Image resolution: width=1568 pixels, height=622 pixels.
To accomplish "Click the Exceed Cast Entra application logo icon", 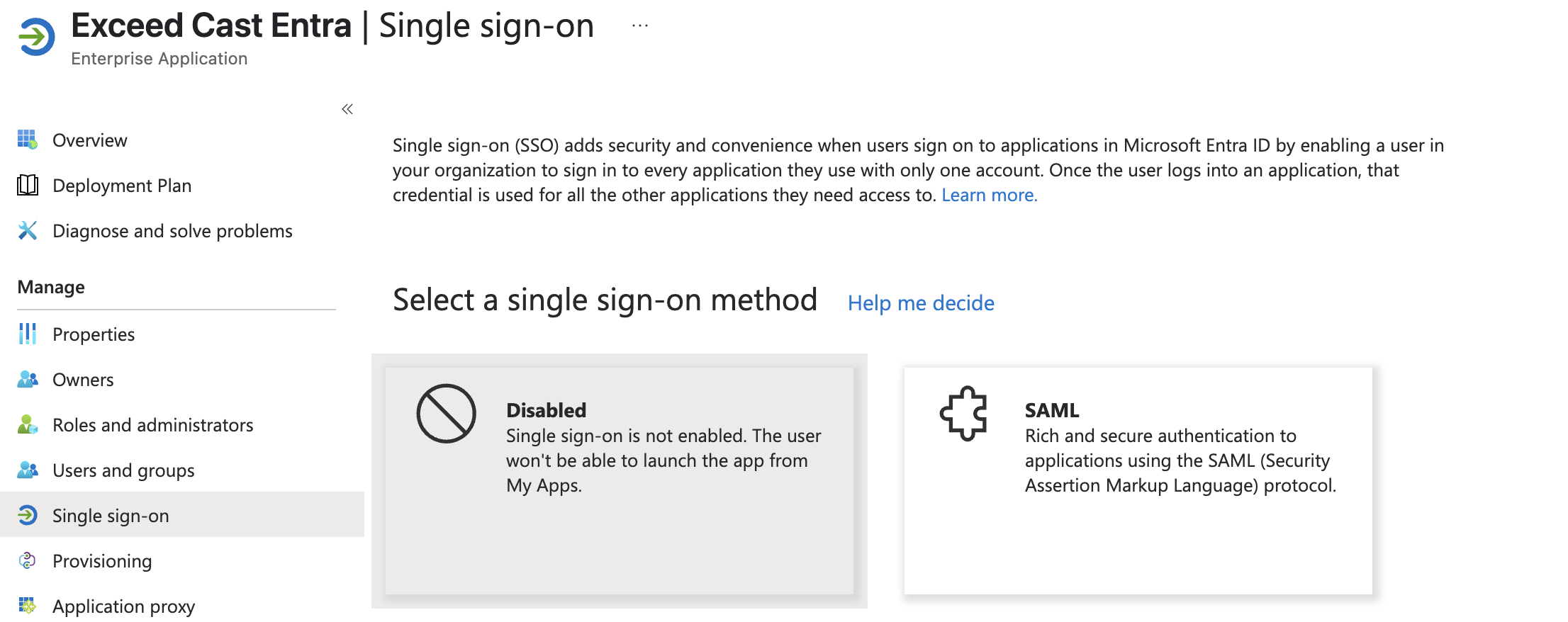I will [36, 36].
